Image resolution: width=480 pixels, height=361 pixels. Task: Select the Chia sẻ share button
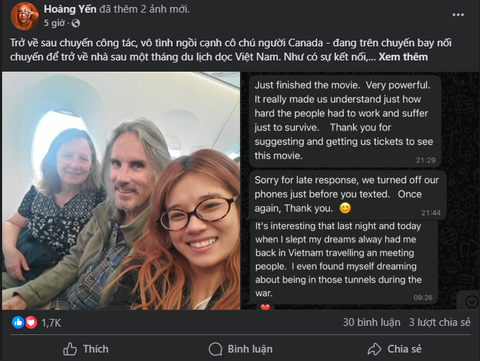394,349
